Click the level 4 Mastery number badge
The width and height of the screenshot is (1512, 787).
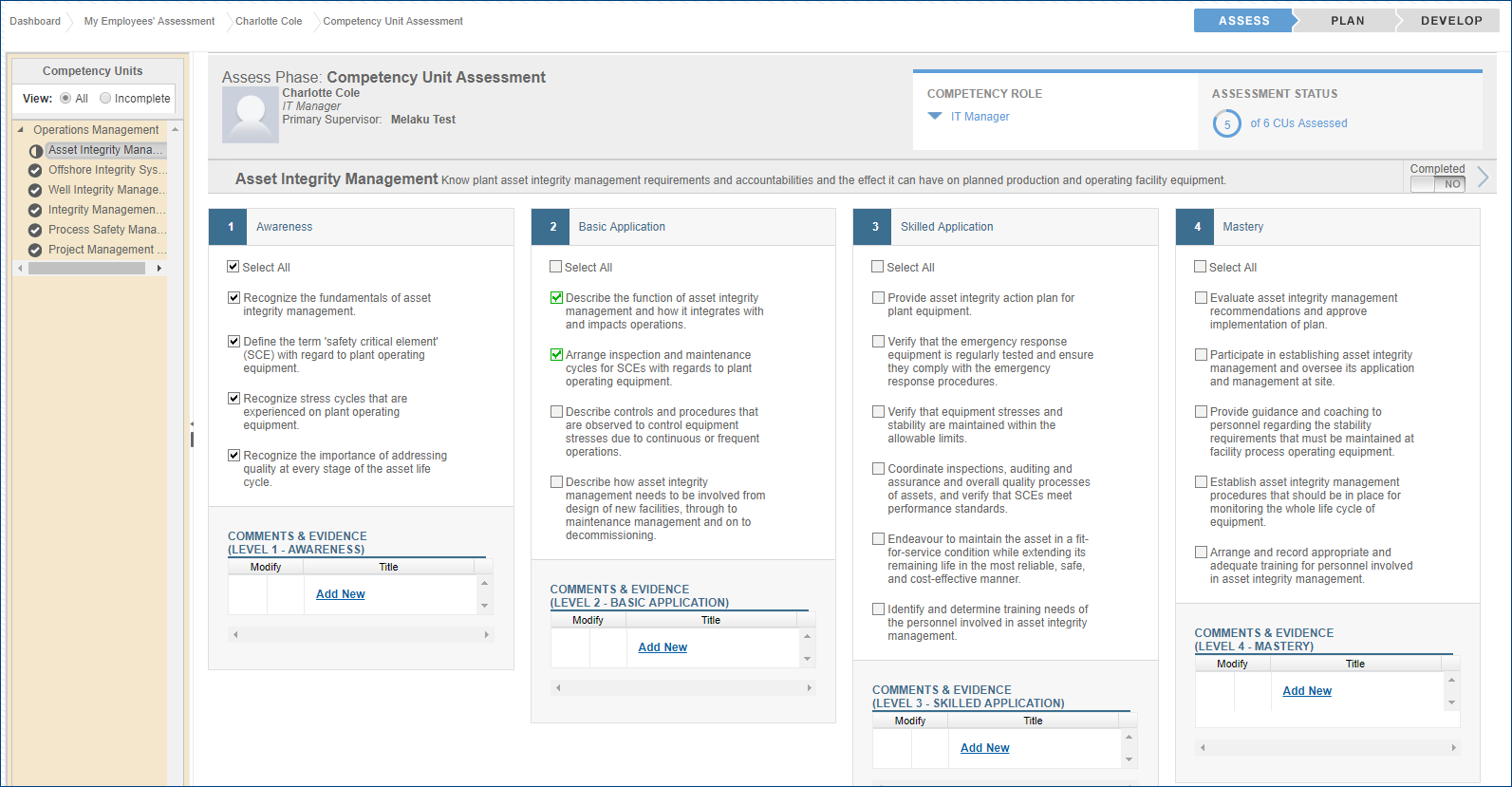[x=1197, y=227]
